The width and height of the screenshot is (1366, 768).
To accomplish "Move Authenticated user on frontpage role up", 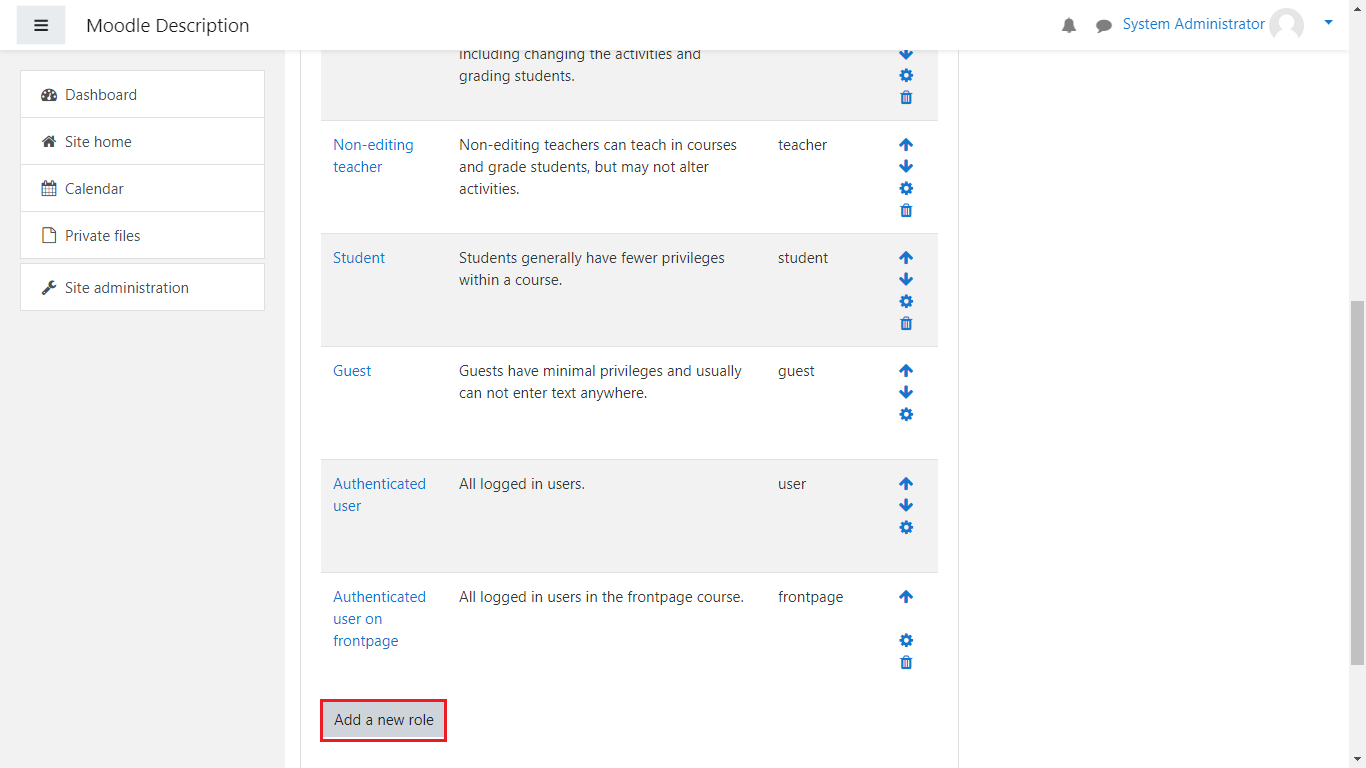I will (906, 597).
